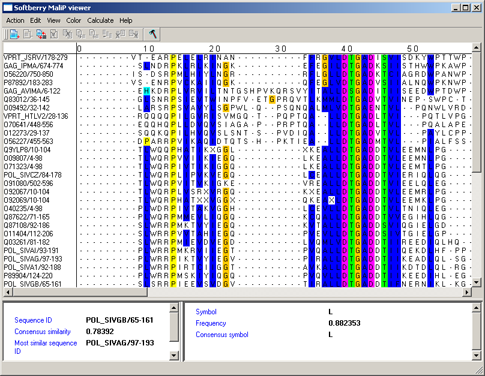Click the horizontal scrollbar thumb under alignment
Screen dimensions: 485x376
[x=80, y=292]
